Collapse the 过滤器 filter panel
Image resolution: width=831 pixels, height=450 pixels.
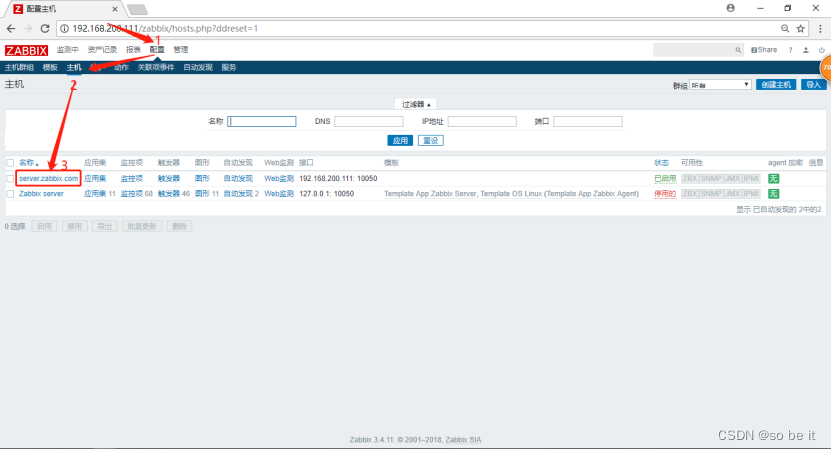pyautogui.click(x=416, y=104)
